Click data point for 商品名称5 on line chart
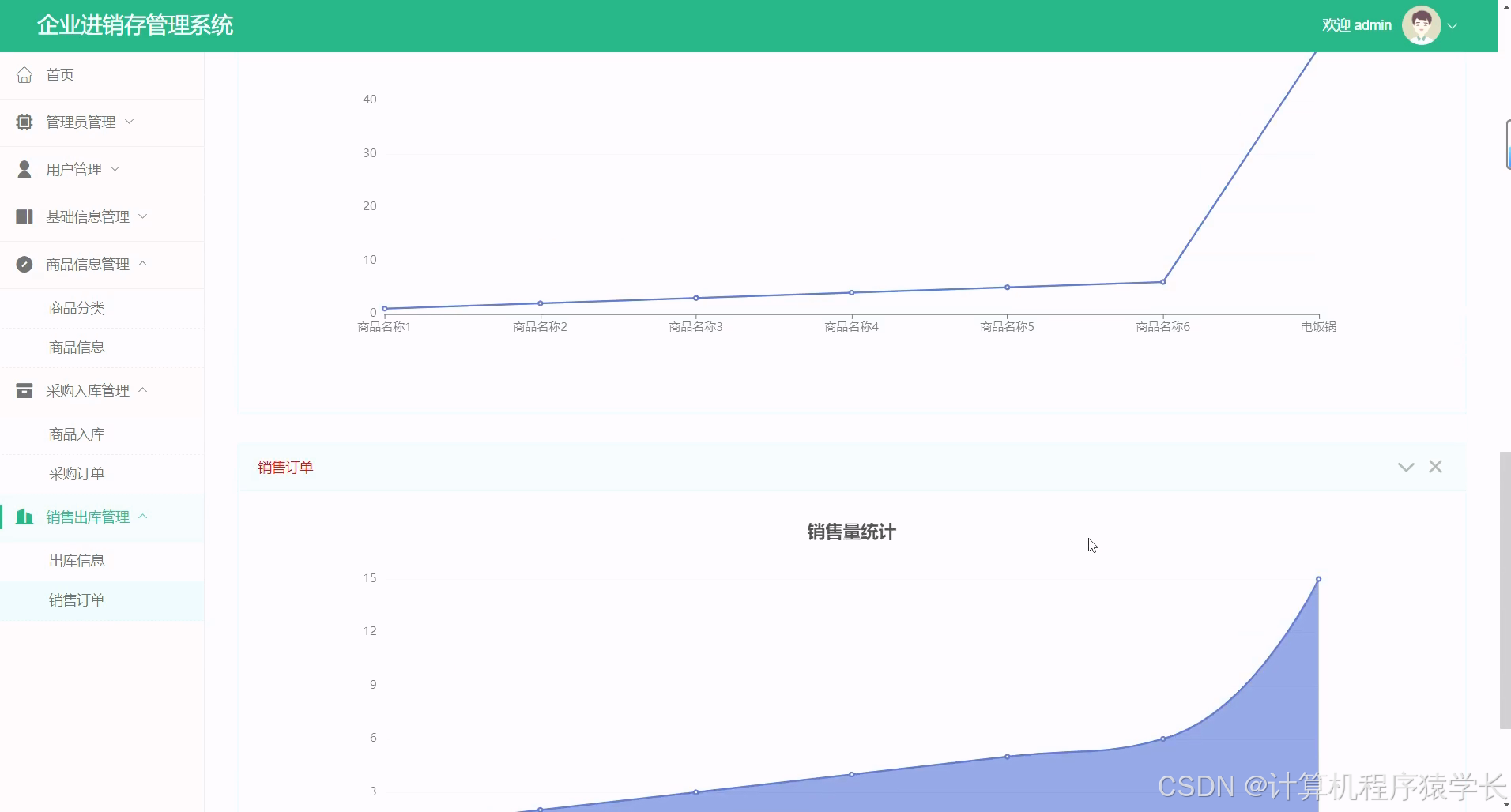The width and height of the screenshot is (1511, 812). [x=1008, y=288]
